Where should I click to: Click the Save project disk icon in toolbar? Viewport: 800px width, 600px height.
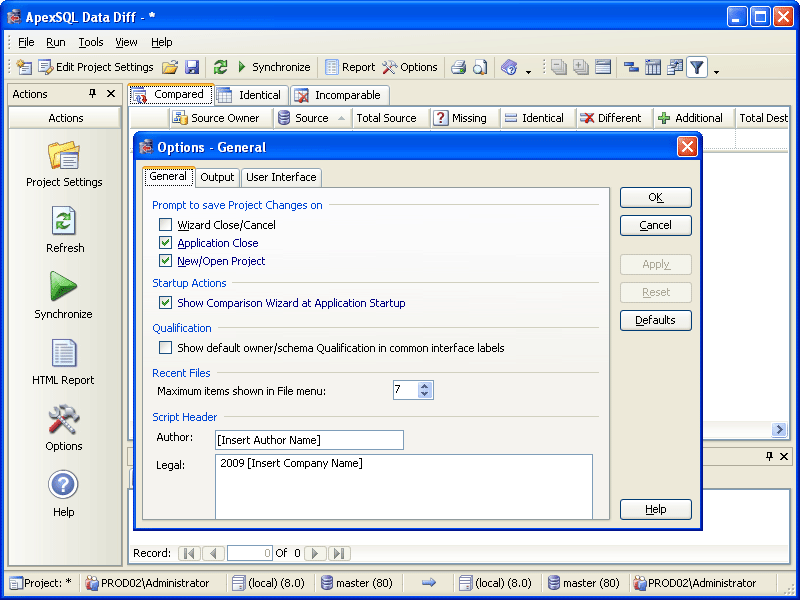coord(192,67)
